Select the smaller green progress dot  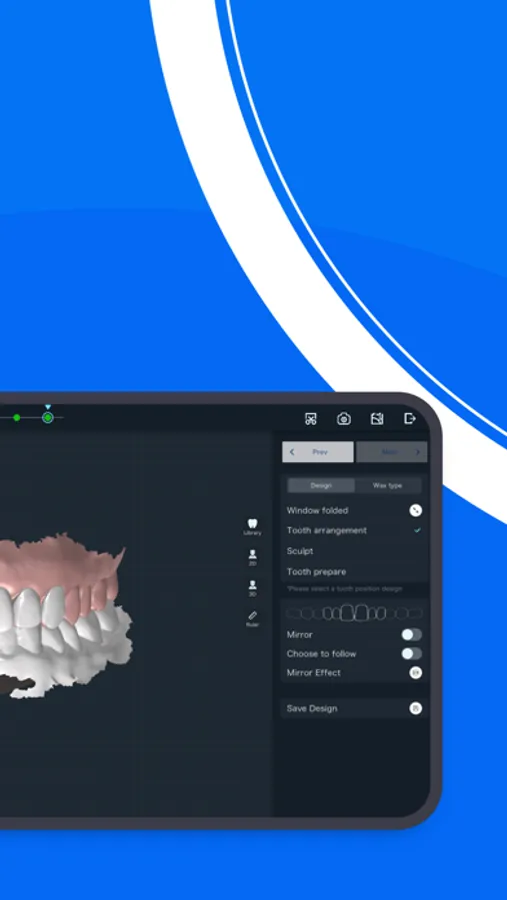(17, 418)
